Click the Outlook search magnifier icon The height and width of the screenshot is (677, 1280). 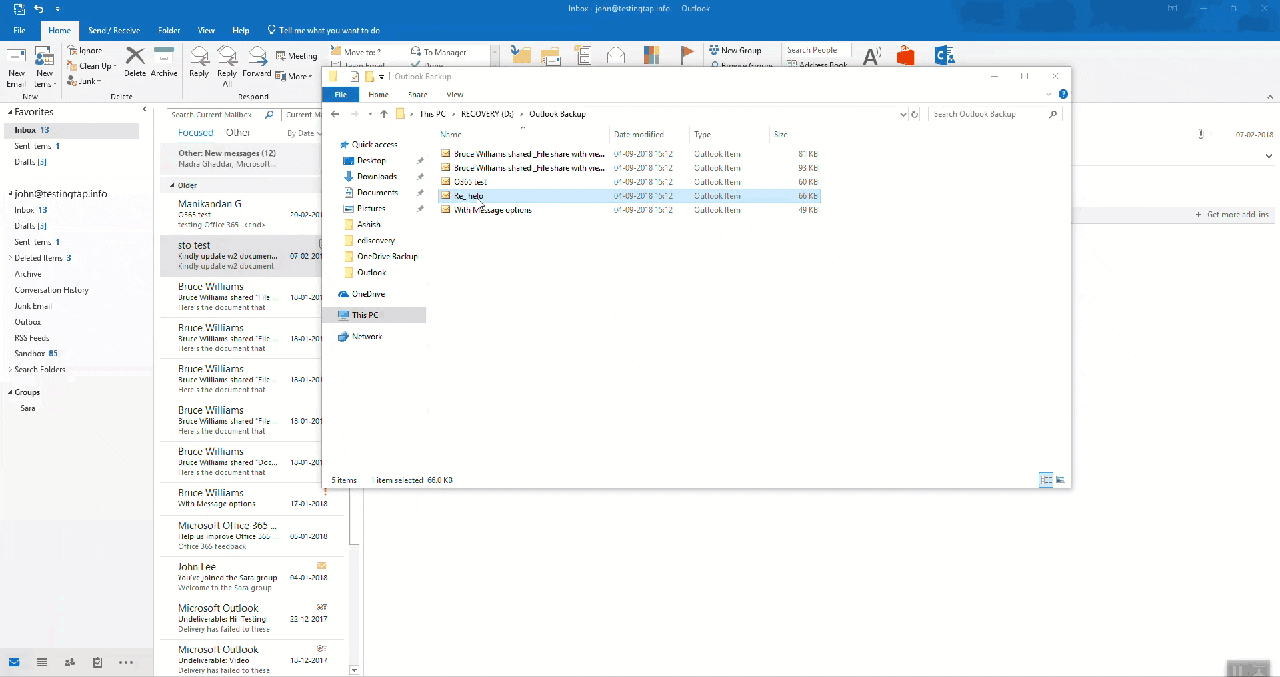[x=270, y=115]
